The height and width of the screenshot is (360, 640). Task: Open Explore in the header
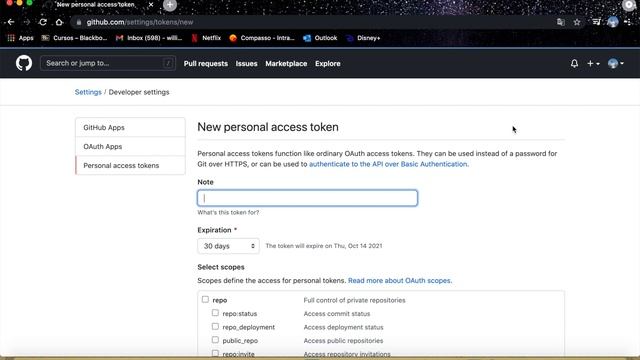tap(328, 64)
